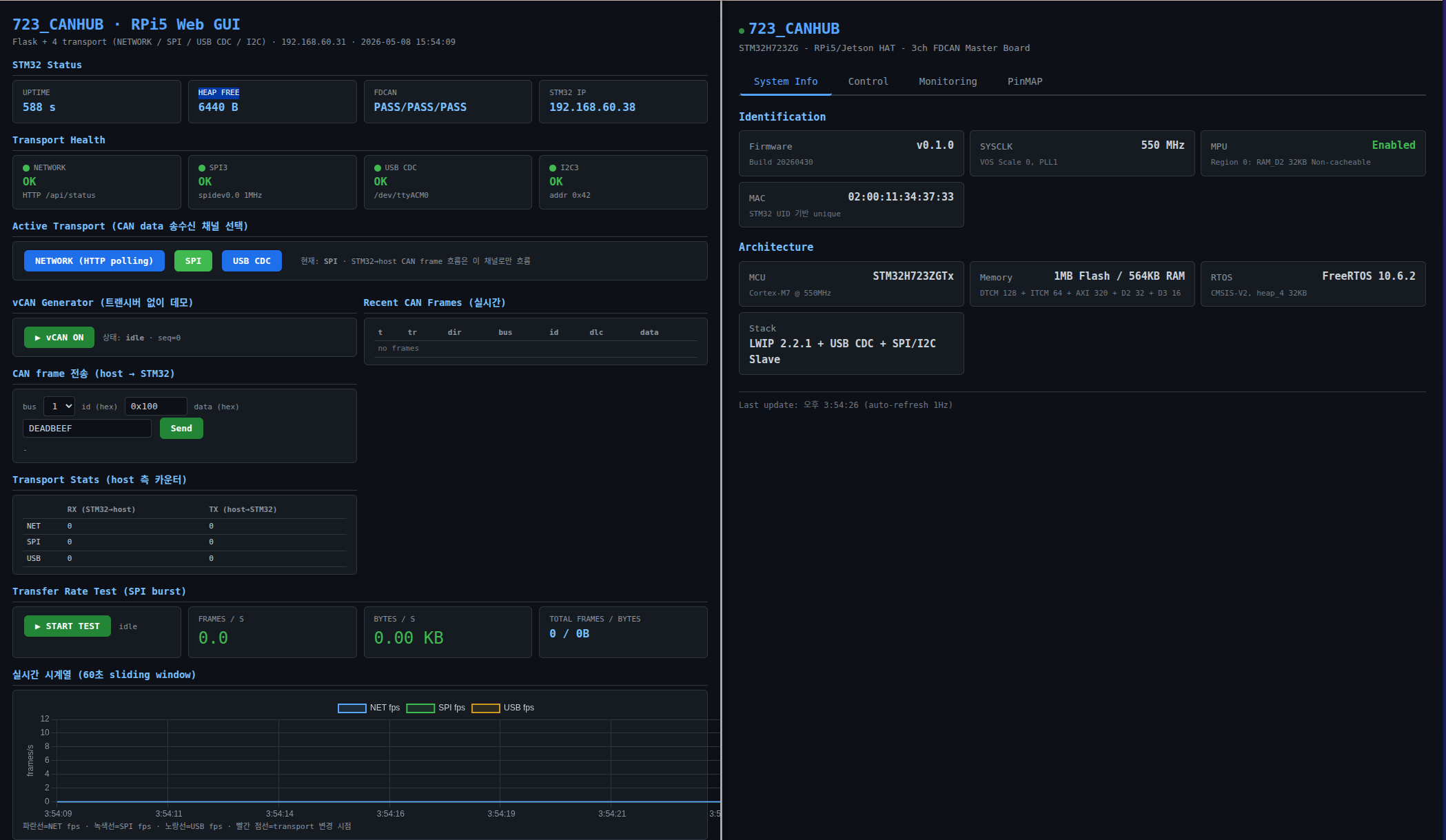The width and height of the screenshot is (1446, 840).
Task: Click the NETWORK green status dot
Action: 26,168
